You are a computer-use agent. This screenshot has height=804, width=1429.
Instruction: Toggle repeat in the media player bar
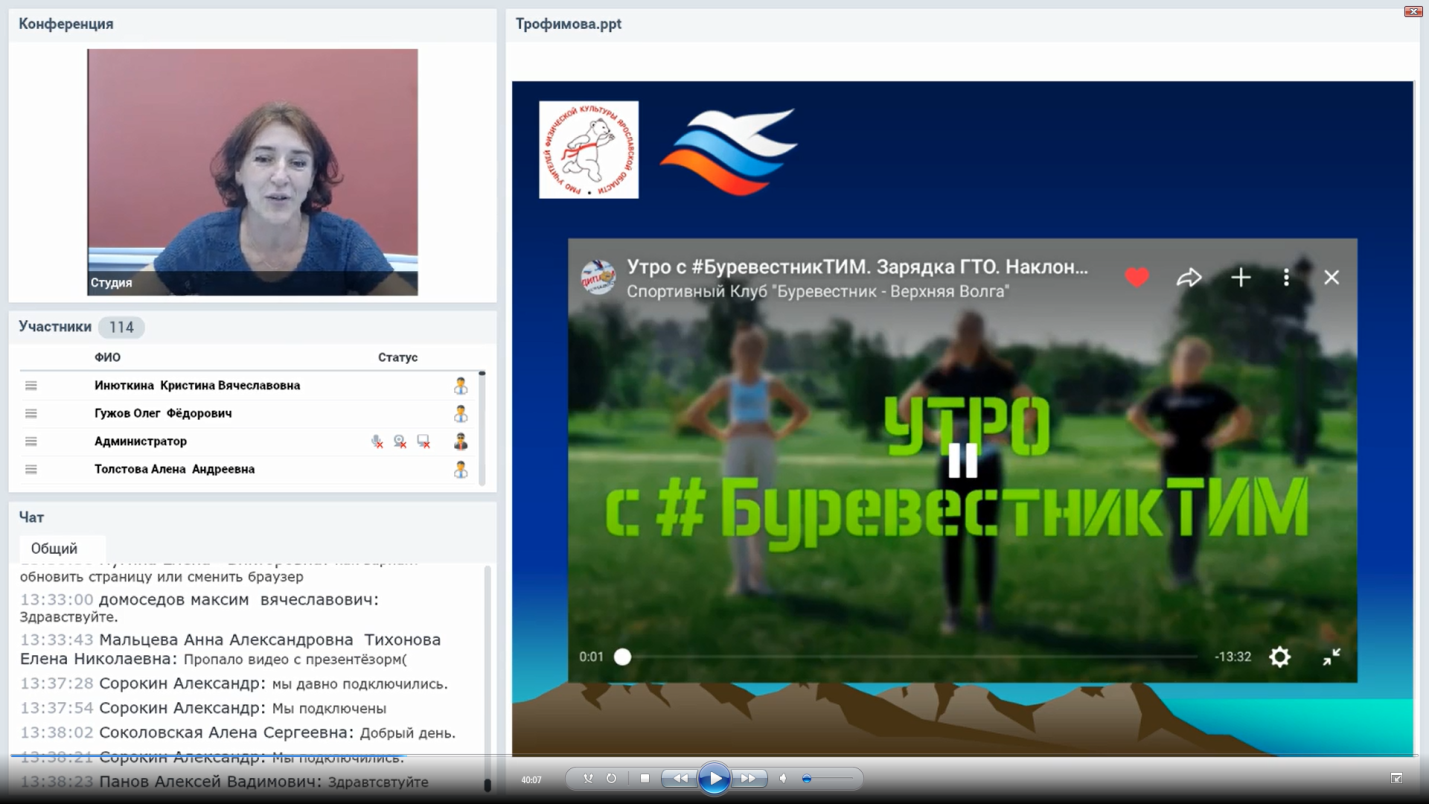pyautogui.click(x=611, y=778)
